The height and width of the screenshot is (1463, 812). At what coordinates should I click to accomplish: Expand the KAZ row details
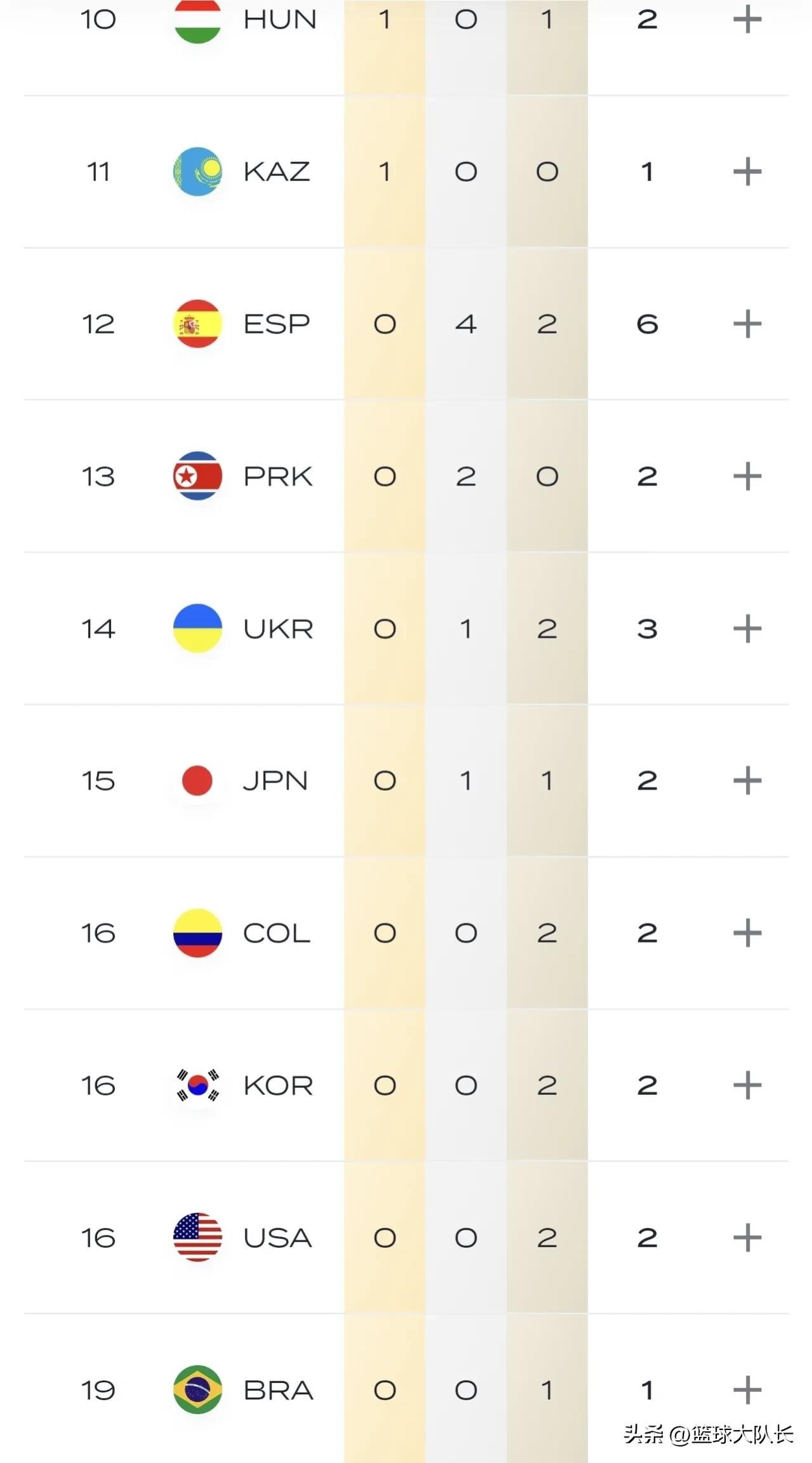tap(747, 171)
